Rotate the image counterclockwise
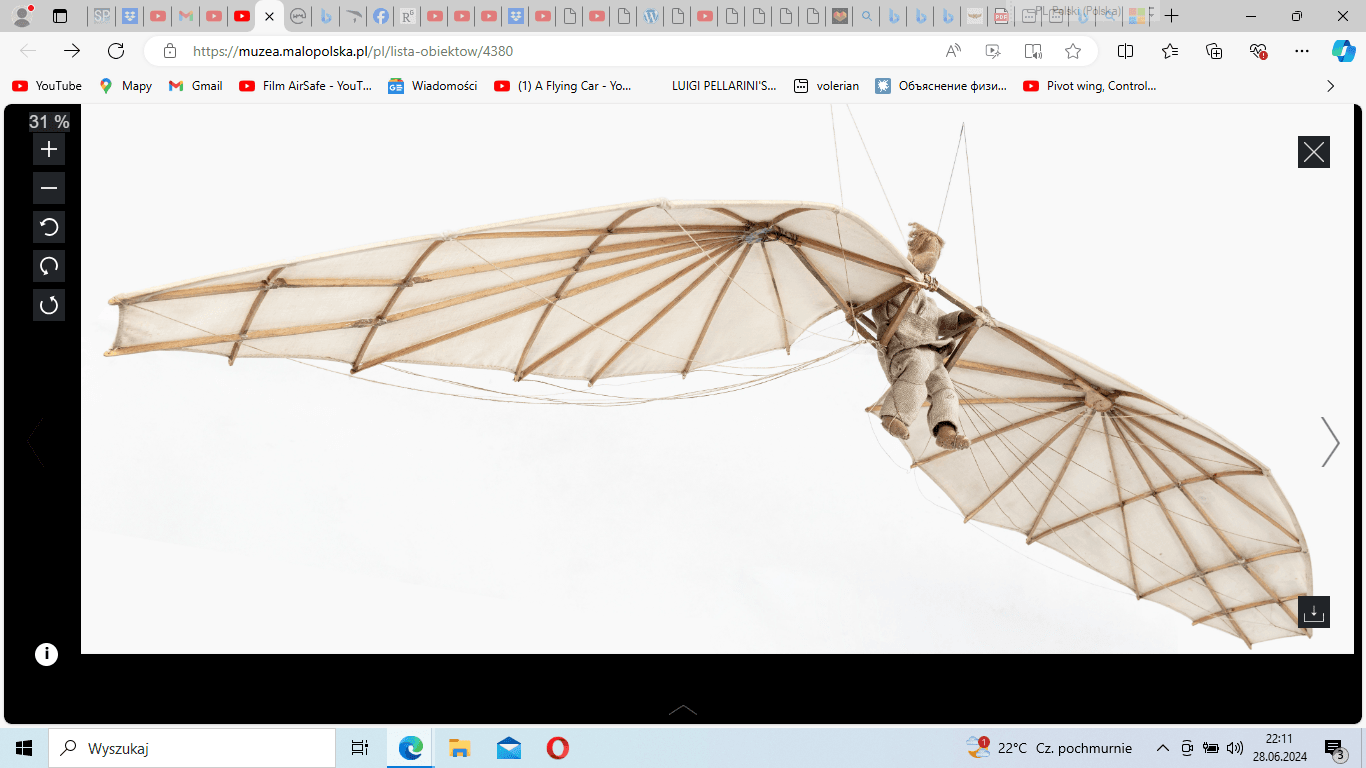This screenshot has width=1366, height=768. pyautogui.click(x=49, y=227)
